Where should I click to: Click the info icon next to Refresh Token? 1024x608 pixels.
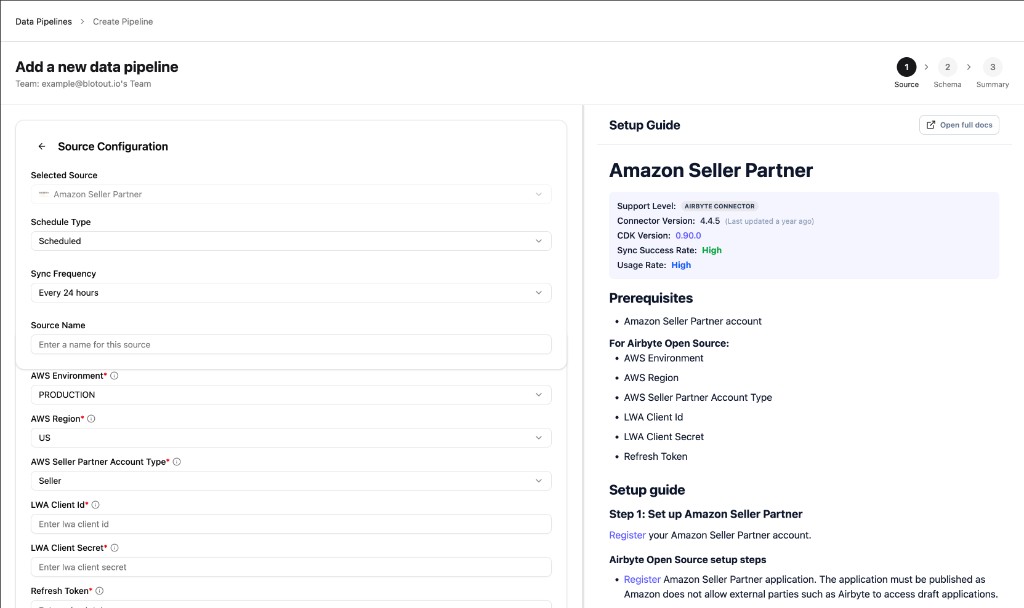pyautogui.click(x=100, y=591)
